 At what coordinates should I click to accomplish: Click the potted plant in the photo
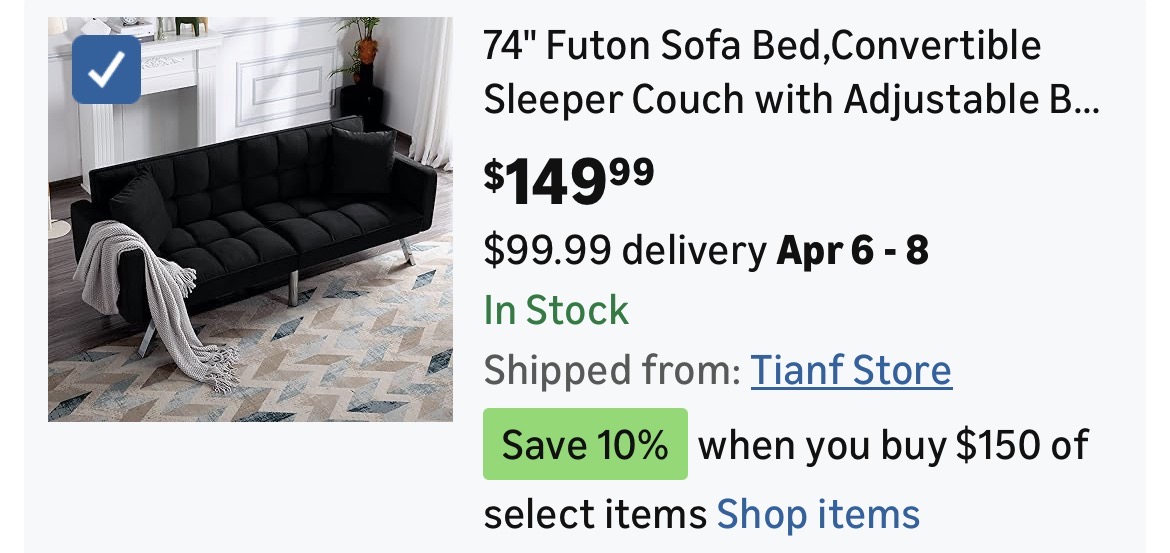click(x=364, y=50)
